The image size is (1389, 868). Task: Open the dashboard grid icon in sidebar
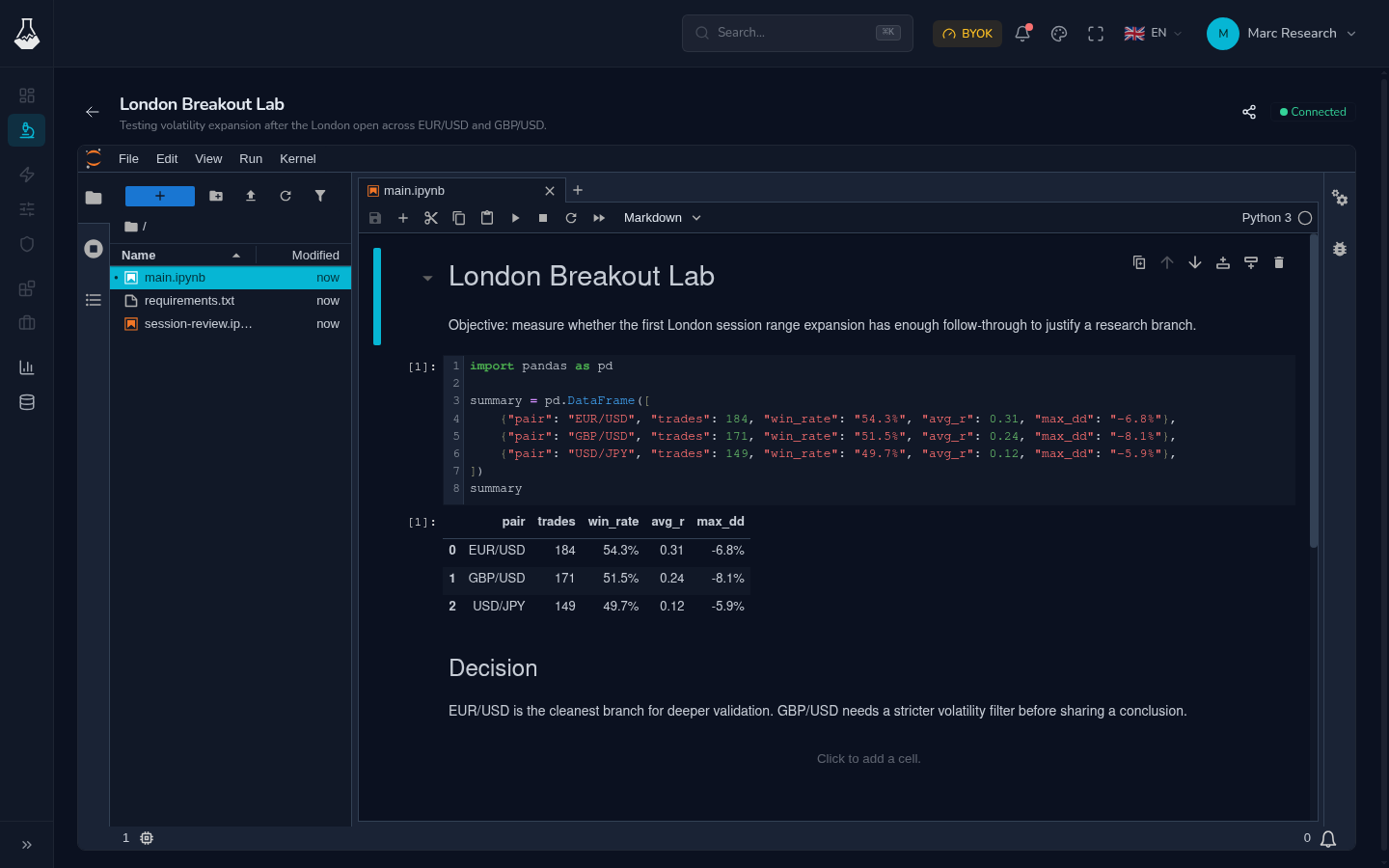27,95
